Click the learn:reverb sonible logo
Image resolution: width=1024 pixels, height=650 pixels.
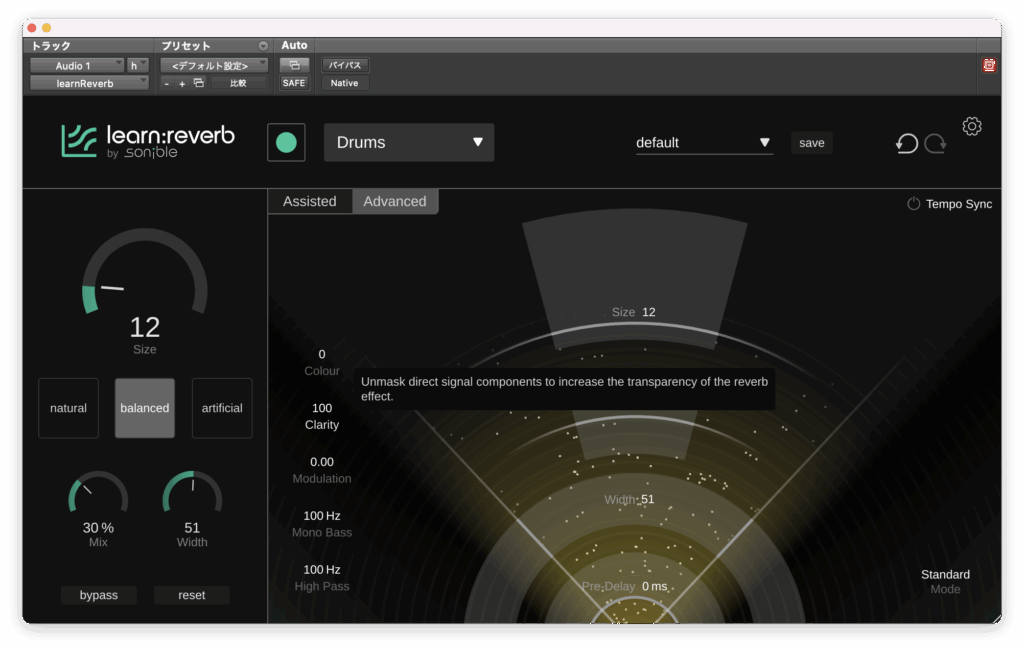[x=148, y=141]
